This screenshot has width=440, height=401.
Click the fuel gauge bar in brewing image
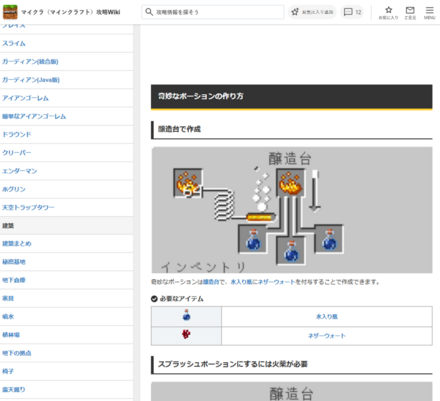tap(261, 218)
